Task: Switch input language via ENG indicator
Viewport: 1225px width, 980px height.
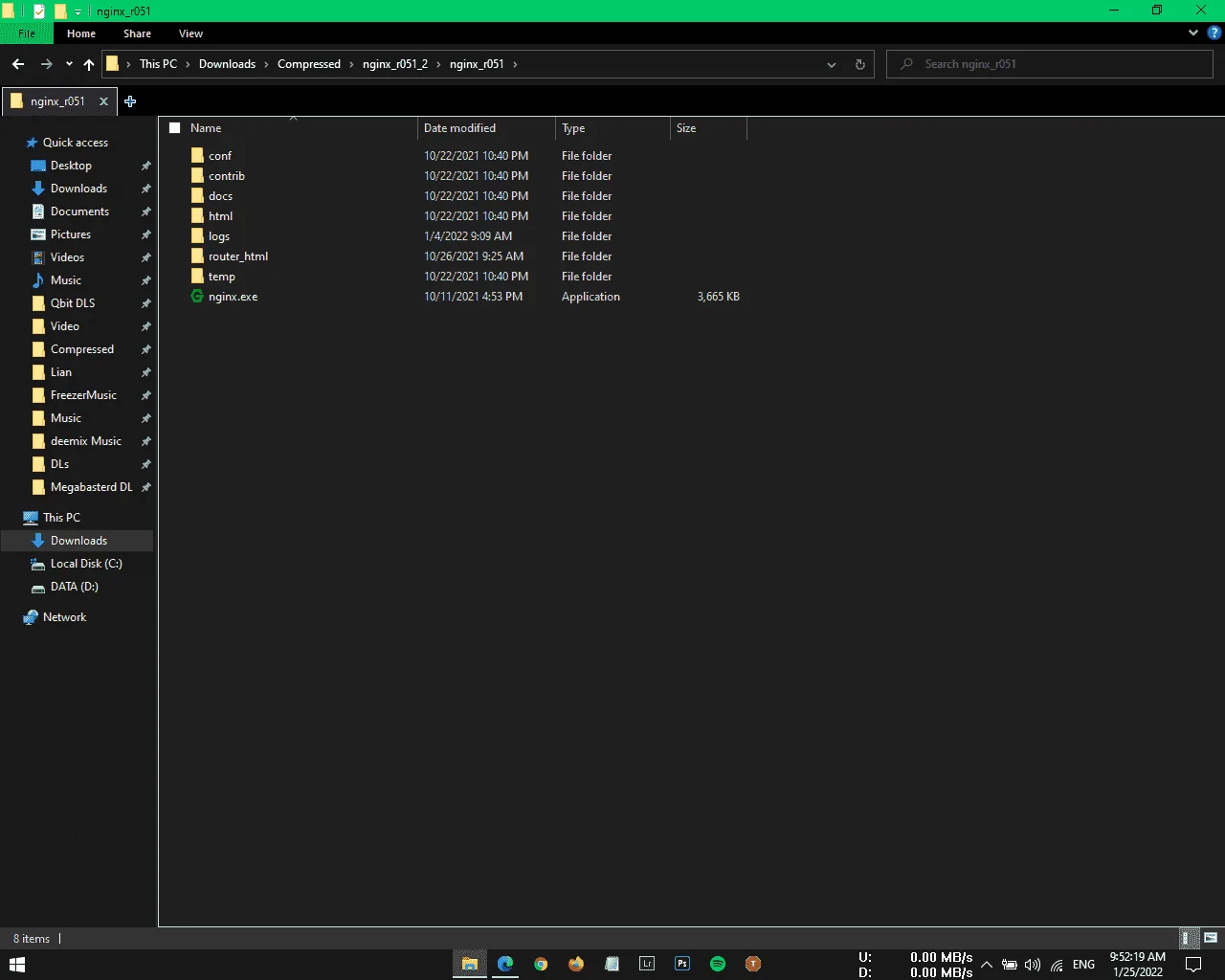Action: tap(1083, 965)
